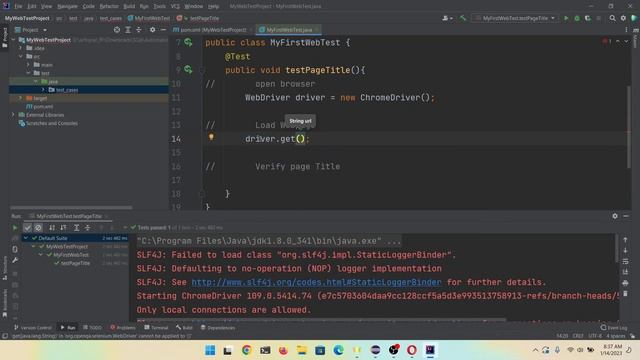Sort test results alphabetically in Run panel
640x360 pixels.
pos(52,228)
